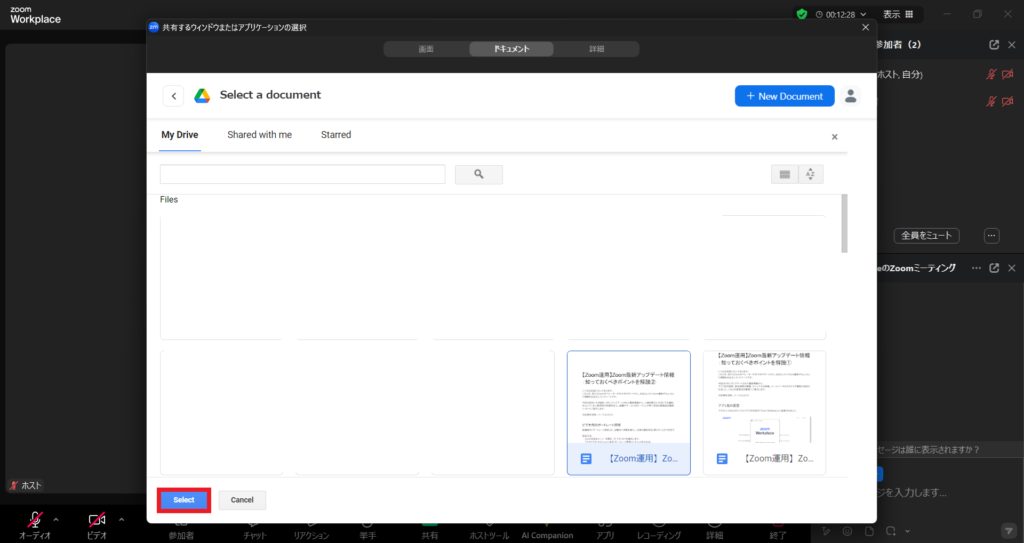Select the highlighted Zoom運用 document thumbnail
1024x543 pixels.
(x=628, y=412)
